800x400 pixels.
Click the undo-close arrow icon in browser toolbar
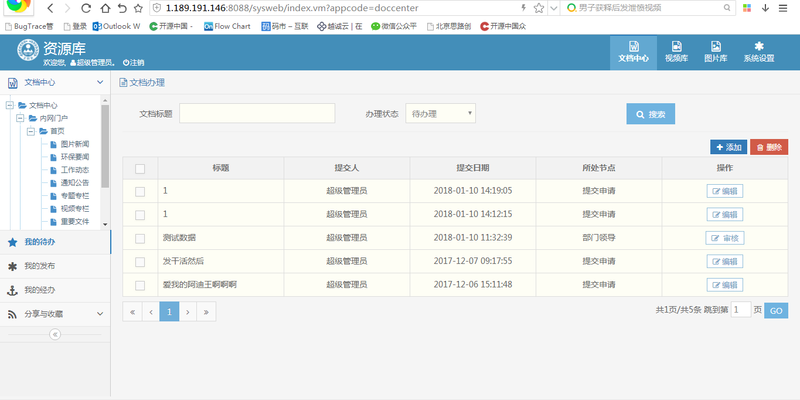tap(121, 8)
